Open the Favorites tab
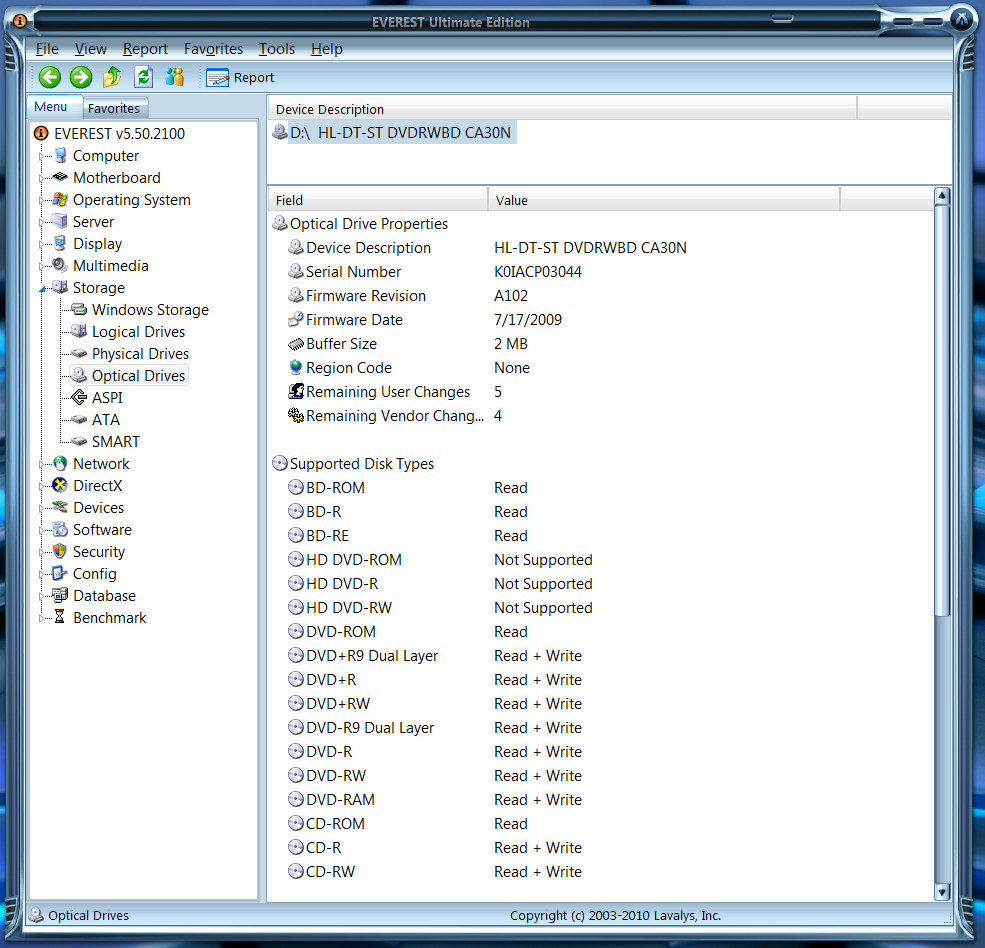 114,108
